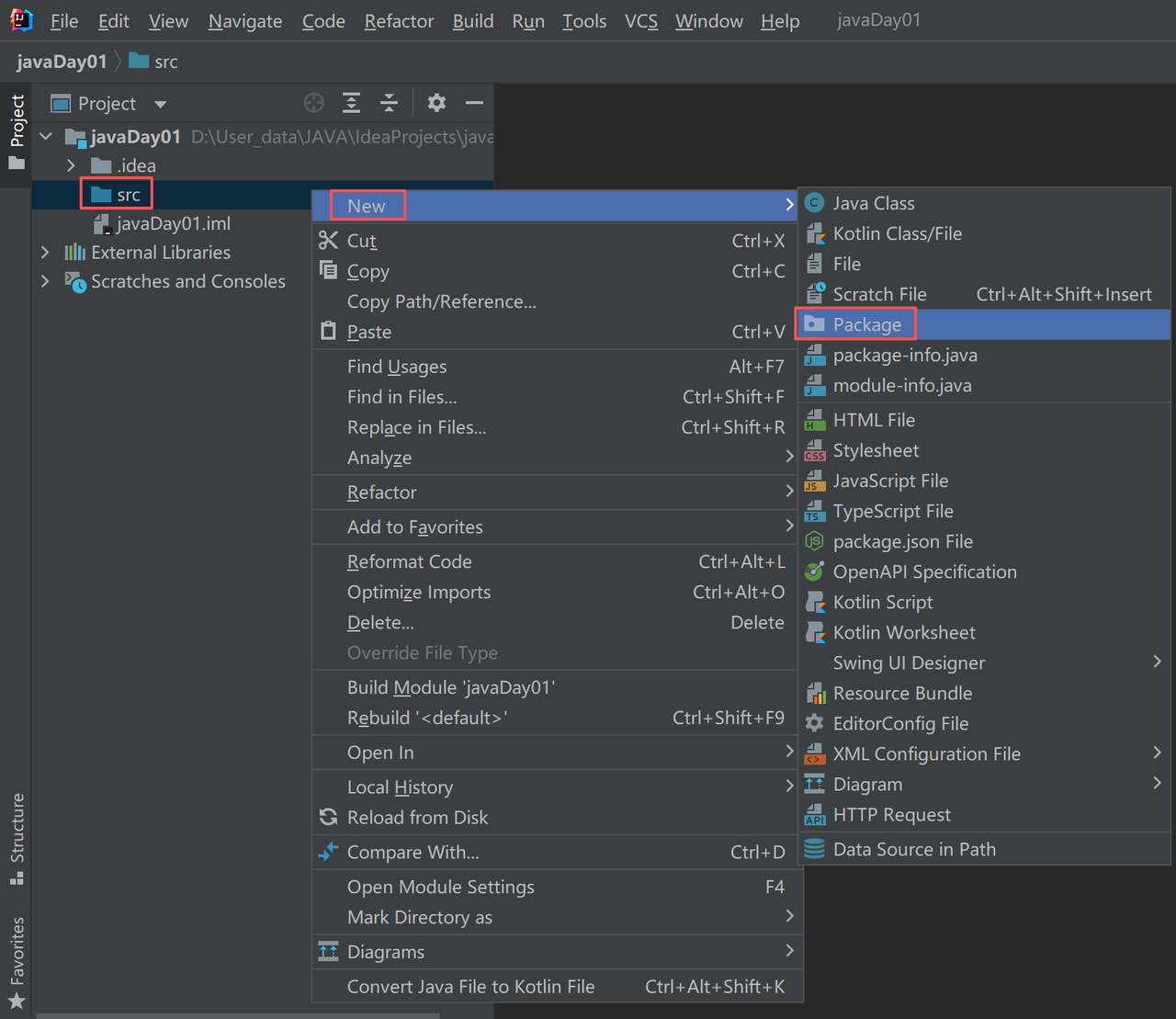The width and height of the screenshot is (1176, 1019).
Task: Open the Diagrams context submenu
Action: tap(557, 952)
